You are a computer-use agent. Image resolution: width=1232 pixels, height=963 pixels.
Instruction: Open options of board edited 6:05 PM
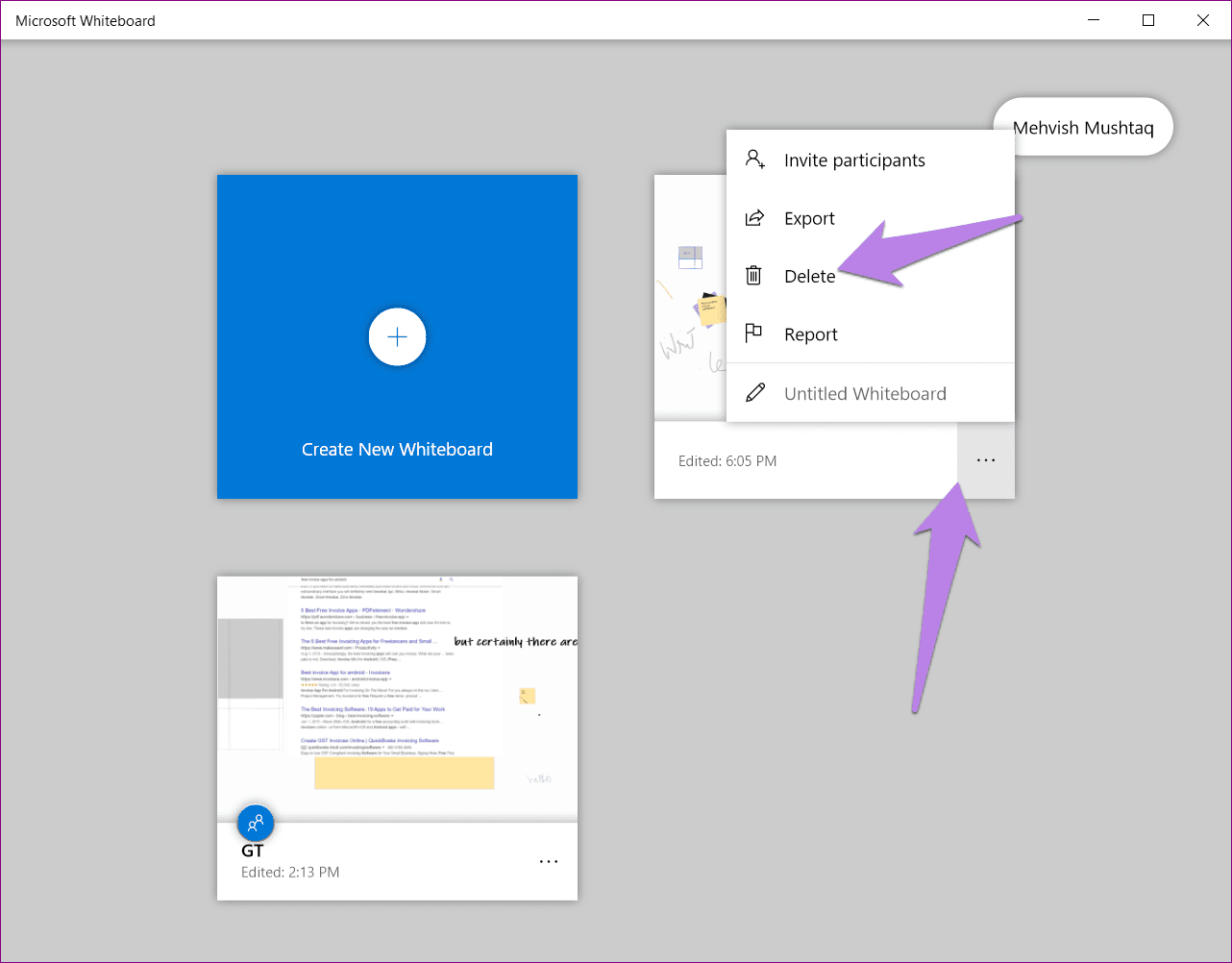click(986, 460)
